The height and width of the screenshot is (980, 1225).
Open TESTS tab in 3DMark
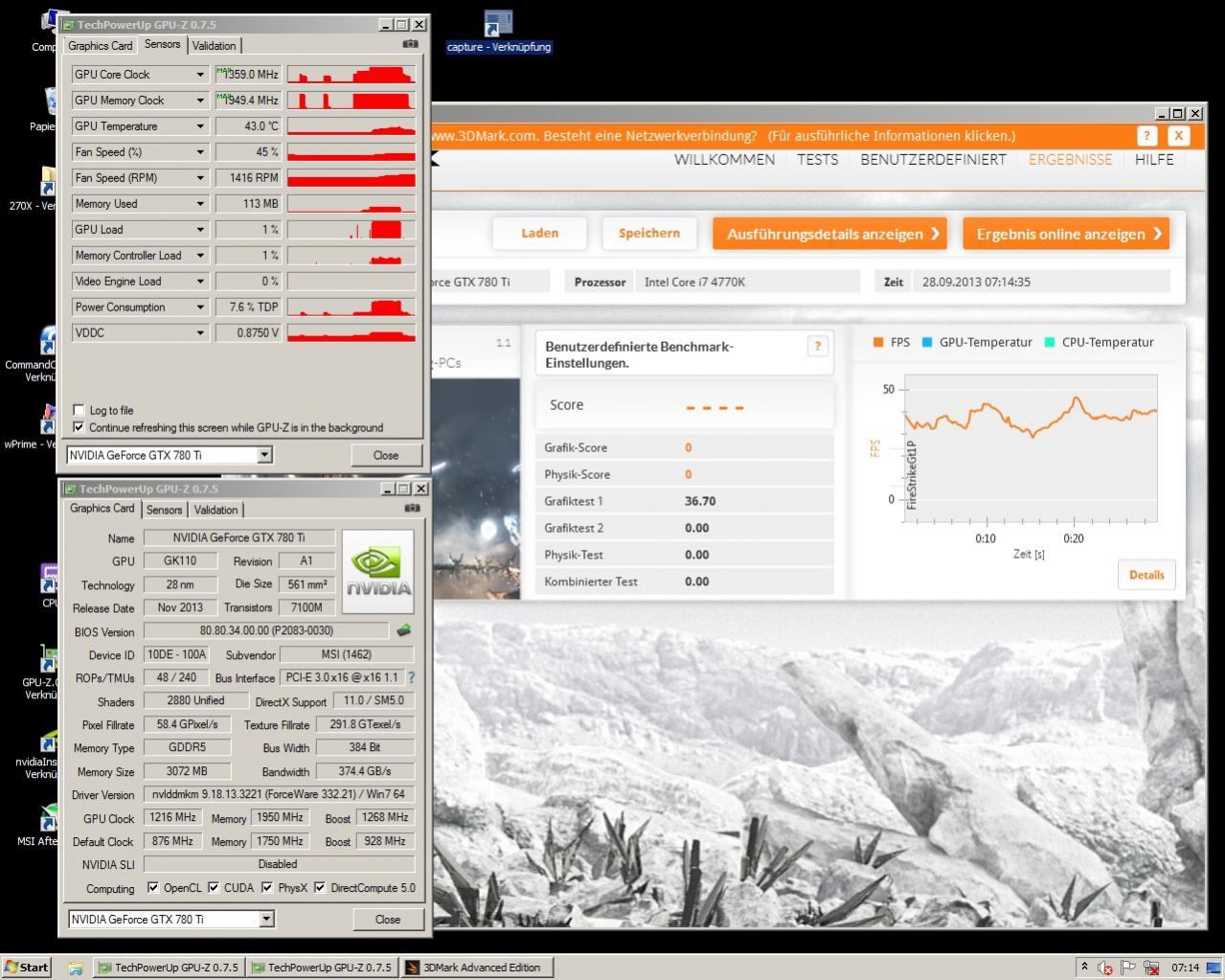(817, 160)
